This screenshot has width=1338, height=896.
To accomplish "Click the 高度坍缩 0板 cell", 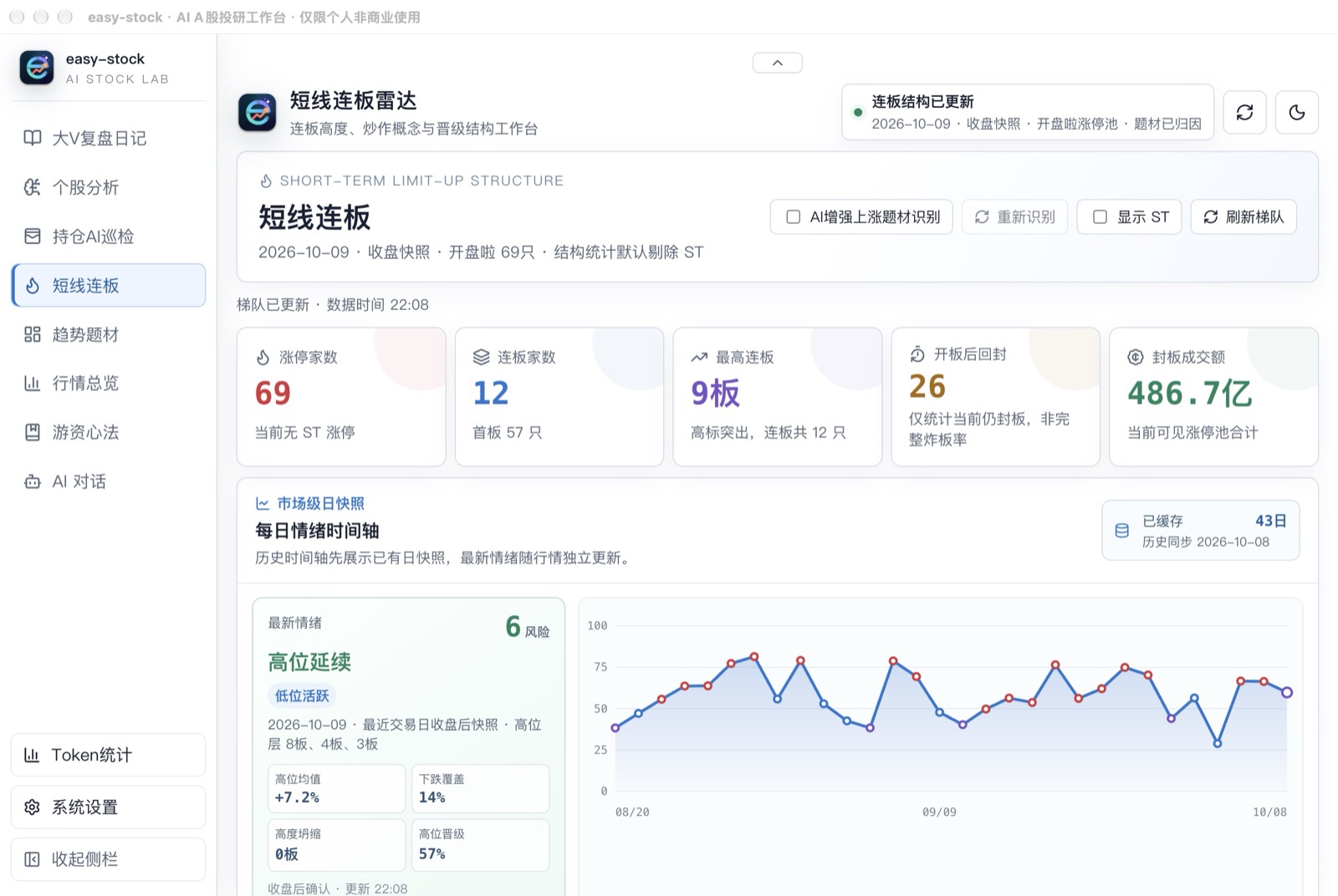I will (x=337, y=845).
